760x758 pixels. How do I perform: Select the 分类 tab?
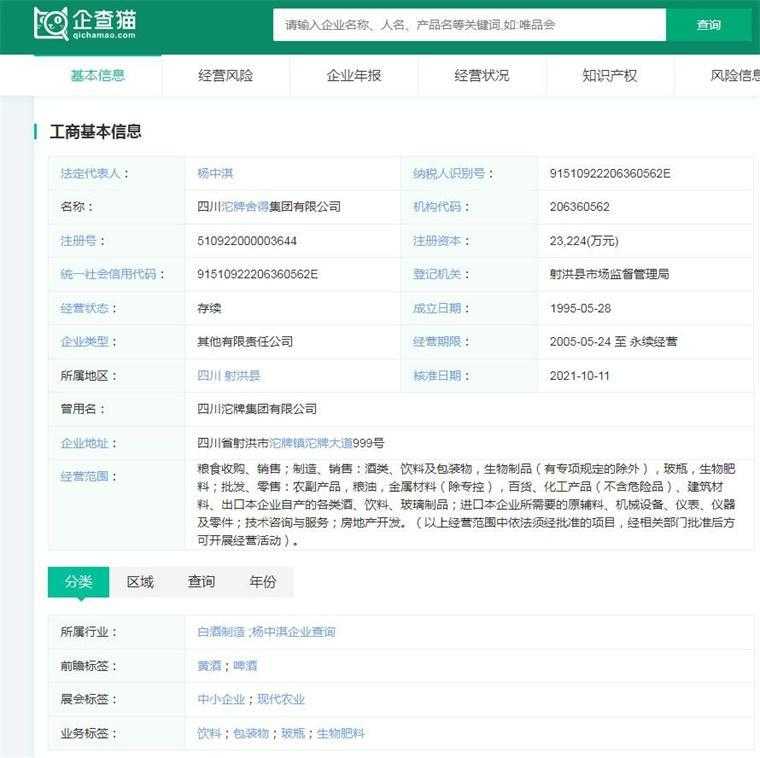pyautogui.click(x=78, y=582)
